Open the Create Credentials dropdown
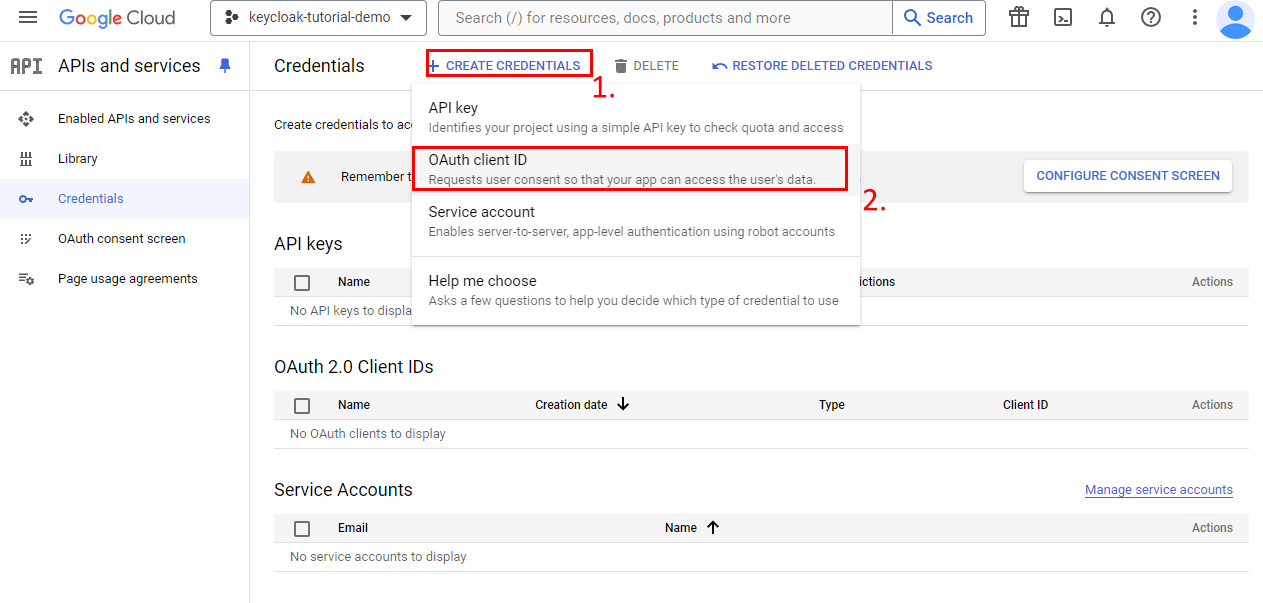This screenshot has height=603, width=1263. click(x=509, y=66)
